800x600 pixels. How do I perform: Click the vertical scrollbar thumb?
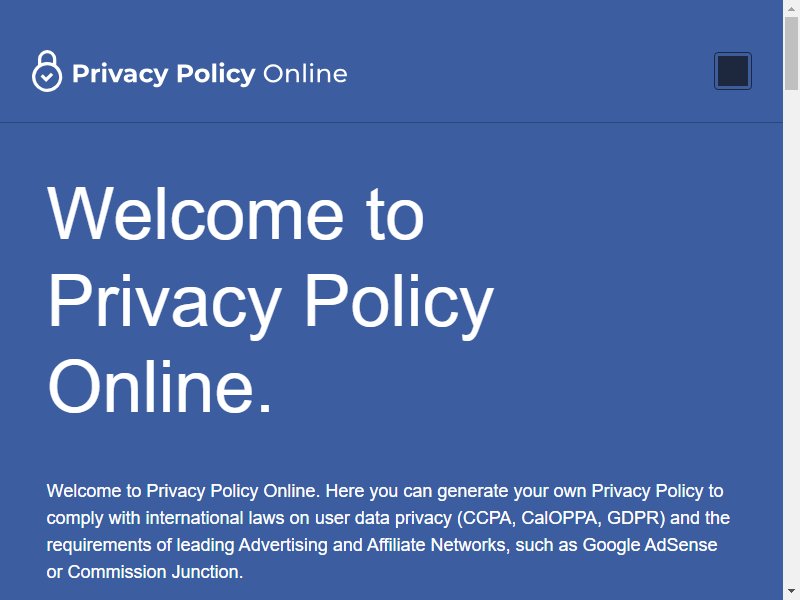click(x=791, y=54)
